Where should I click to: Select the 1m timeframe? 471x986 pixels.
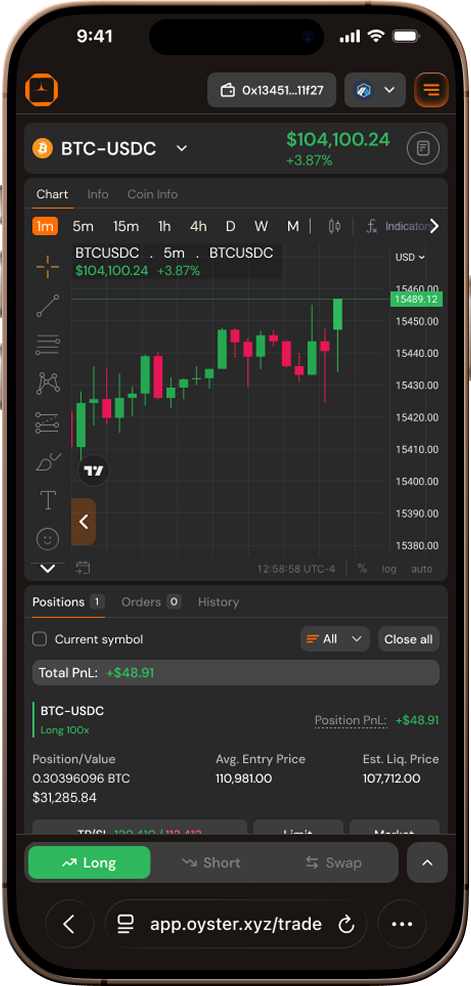point(45,226)
